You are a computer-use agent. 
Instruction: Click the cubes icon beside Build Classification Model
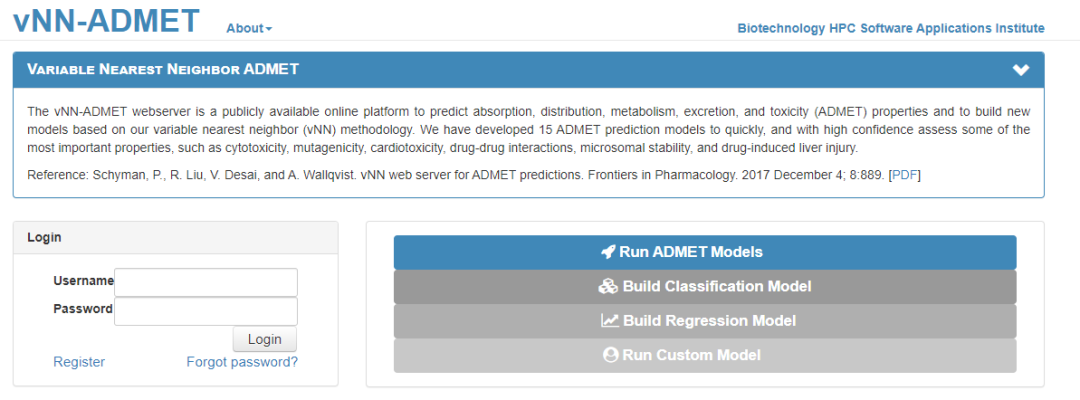[x=608, y=287]
